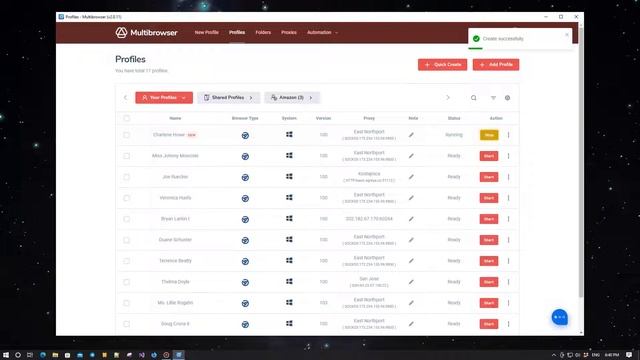The image size is (640, 360).
Task: Start the Terrence Beatty profile
Action: pos(489,261)
